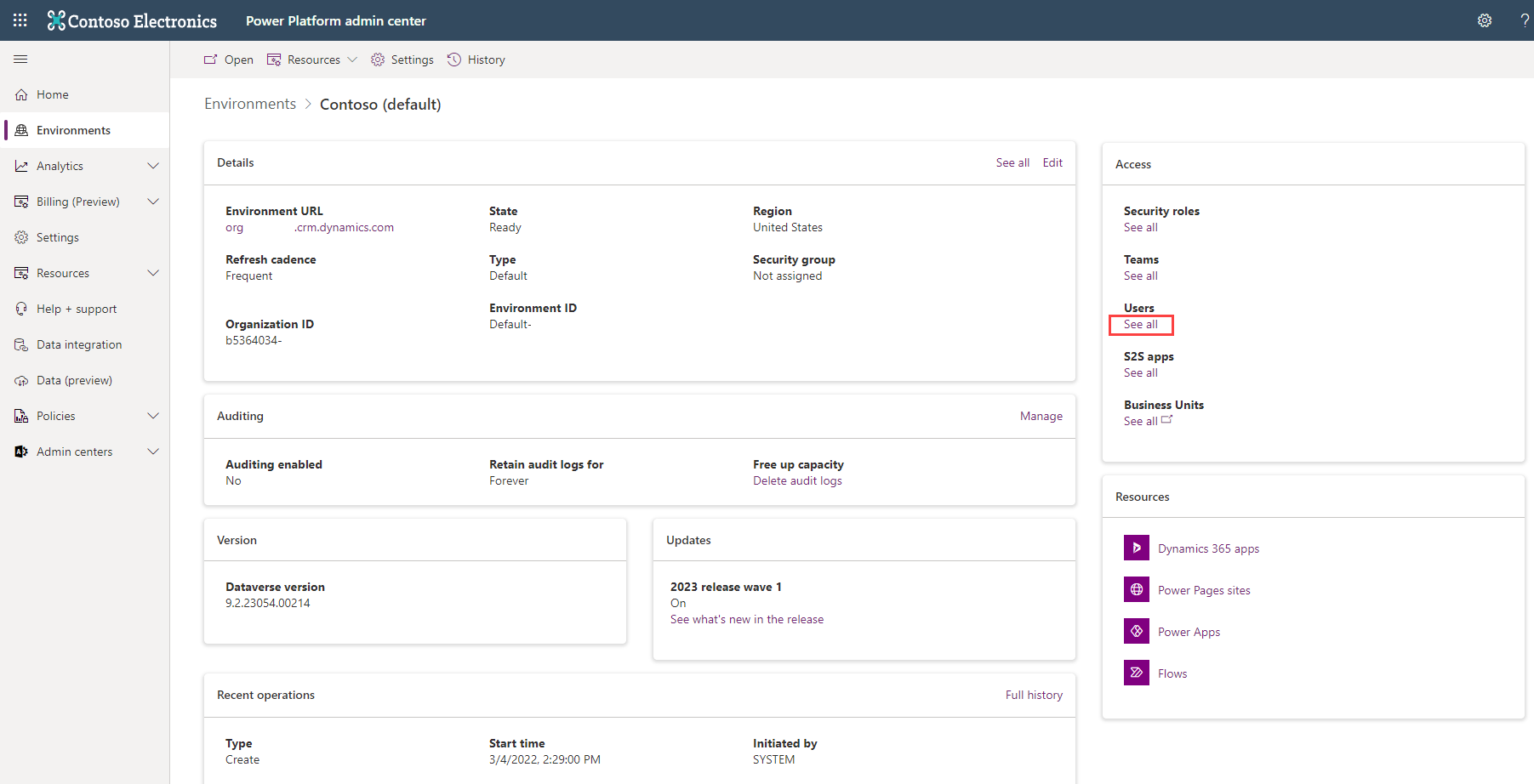This screenshot has width=1534, height=784.
Task: Click the Home icon in sidebar
Action: (x=21, y=94)
